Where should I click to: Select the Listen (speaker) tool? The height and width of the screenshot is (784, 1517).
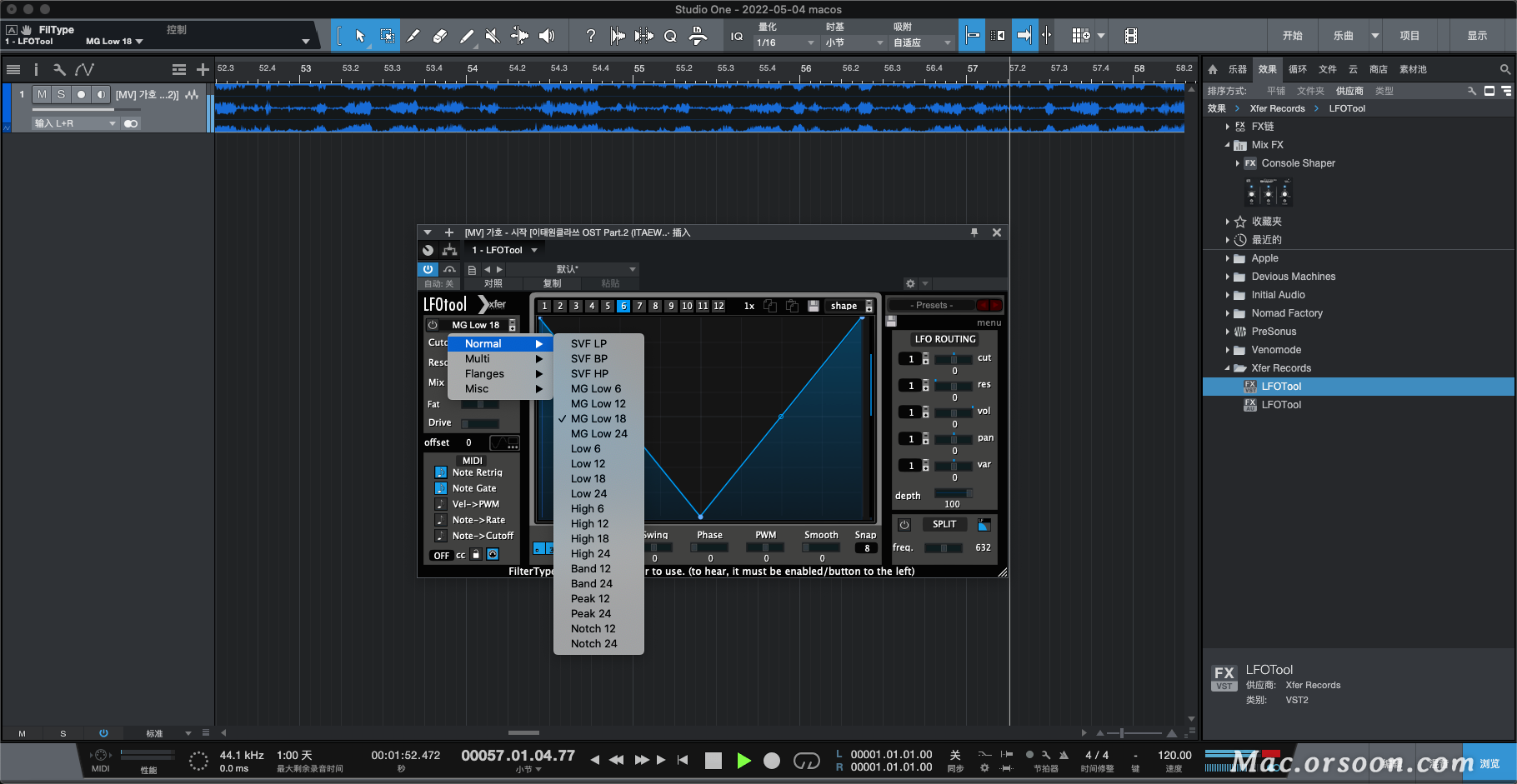pyautogui.click(x=546, y=35)
